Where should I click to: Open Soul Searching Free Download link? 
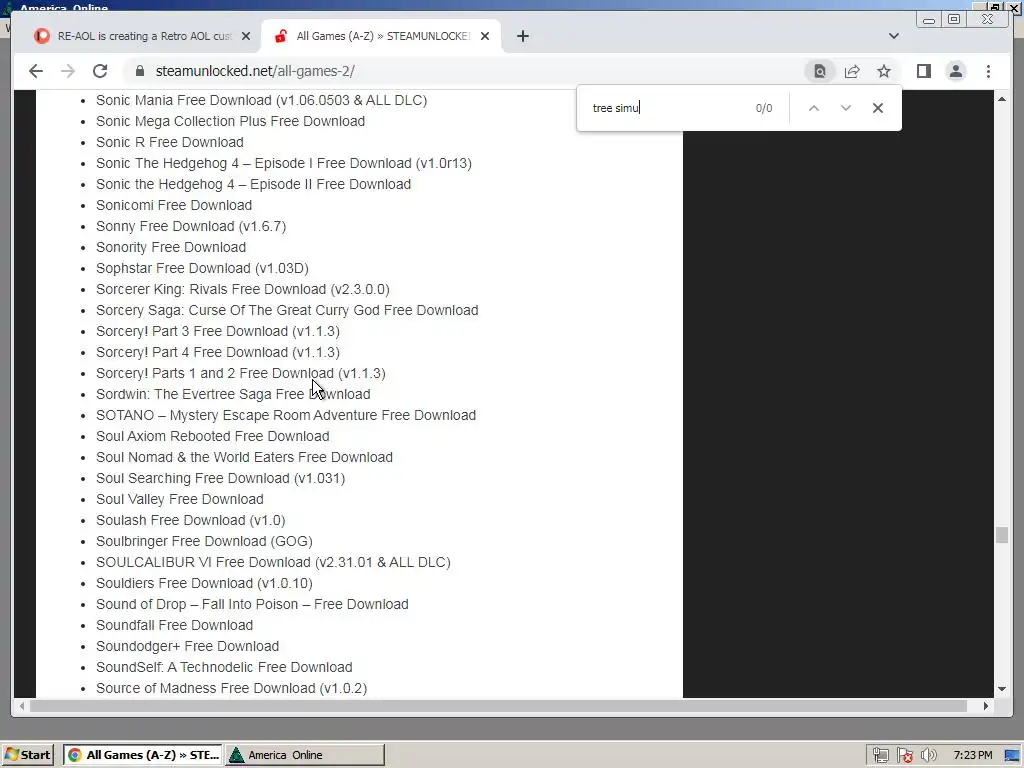point(220,477)
